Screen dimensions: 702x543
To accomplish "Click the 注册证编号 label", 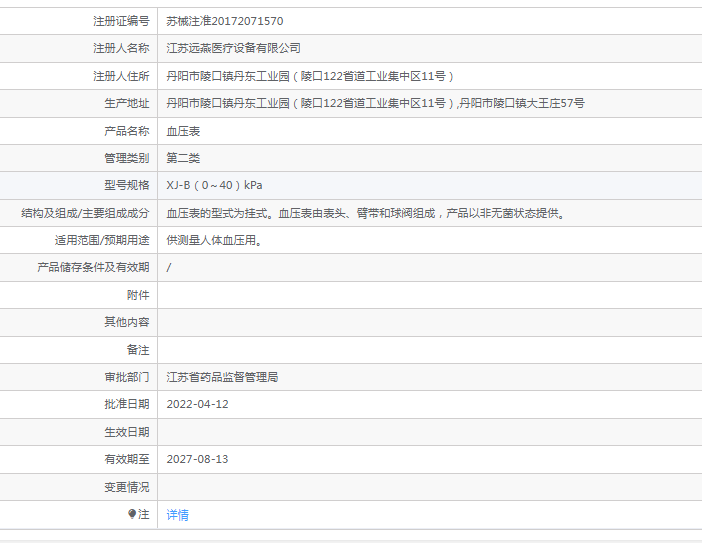I will tap(121, 21).
